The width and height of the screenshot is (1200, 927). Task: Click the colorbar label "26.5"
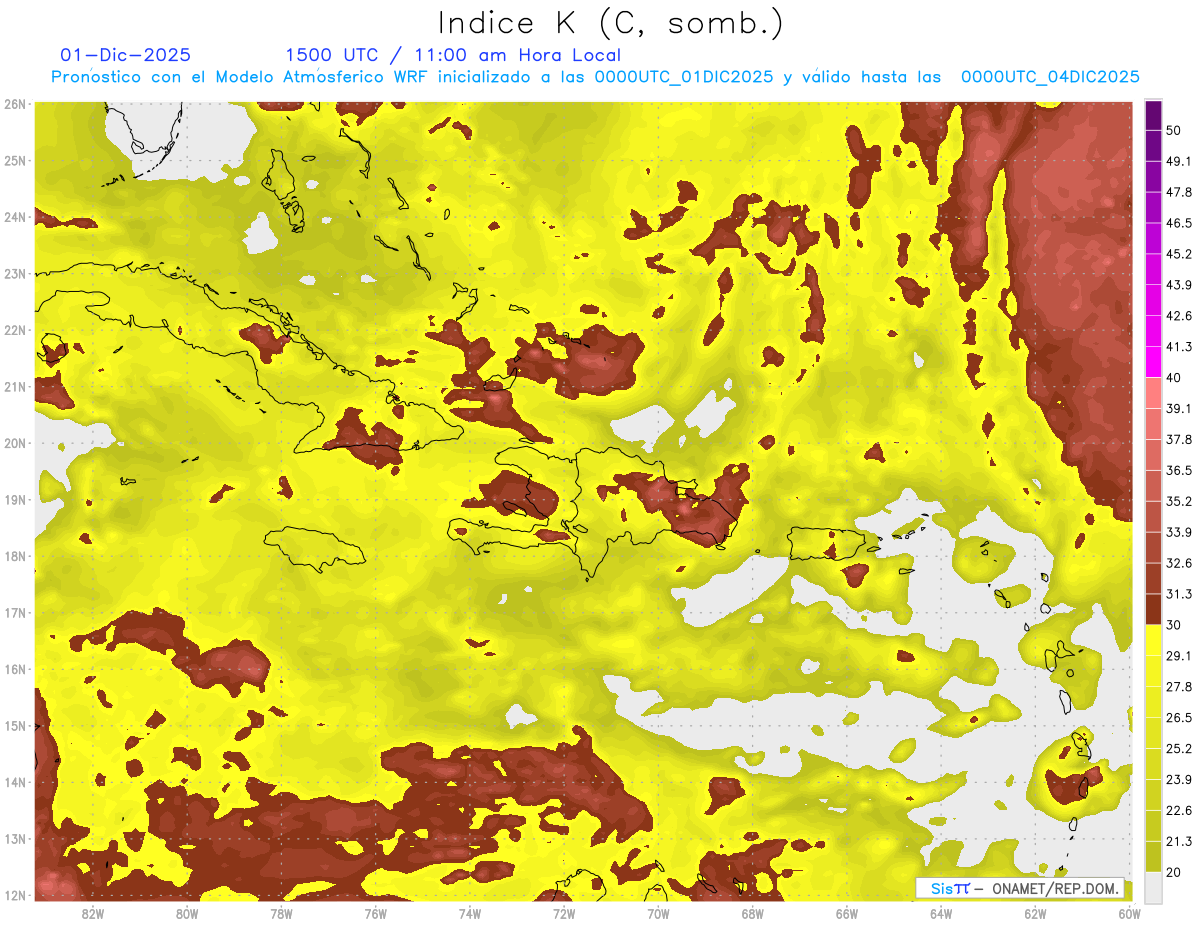(x=1179, y=718)
